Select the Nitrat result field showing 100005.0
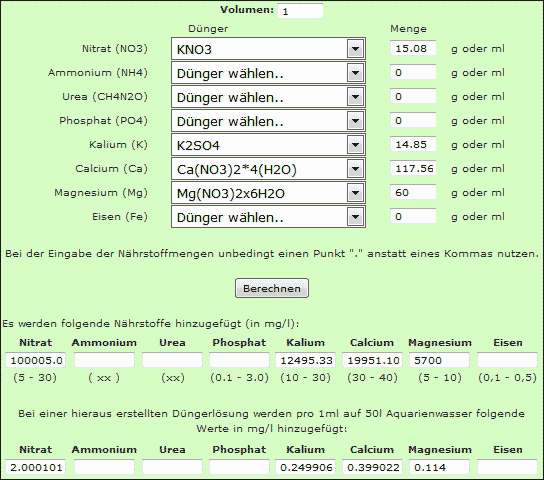 pyautogui.click(x=35, y=360)
